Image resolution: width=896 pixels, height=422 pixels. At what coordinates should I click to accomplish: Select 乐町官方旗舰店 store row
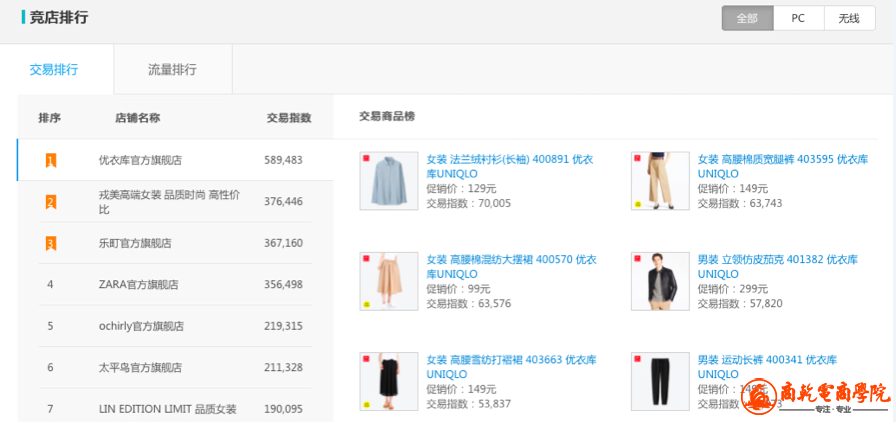pos(175,243)
